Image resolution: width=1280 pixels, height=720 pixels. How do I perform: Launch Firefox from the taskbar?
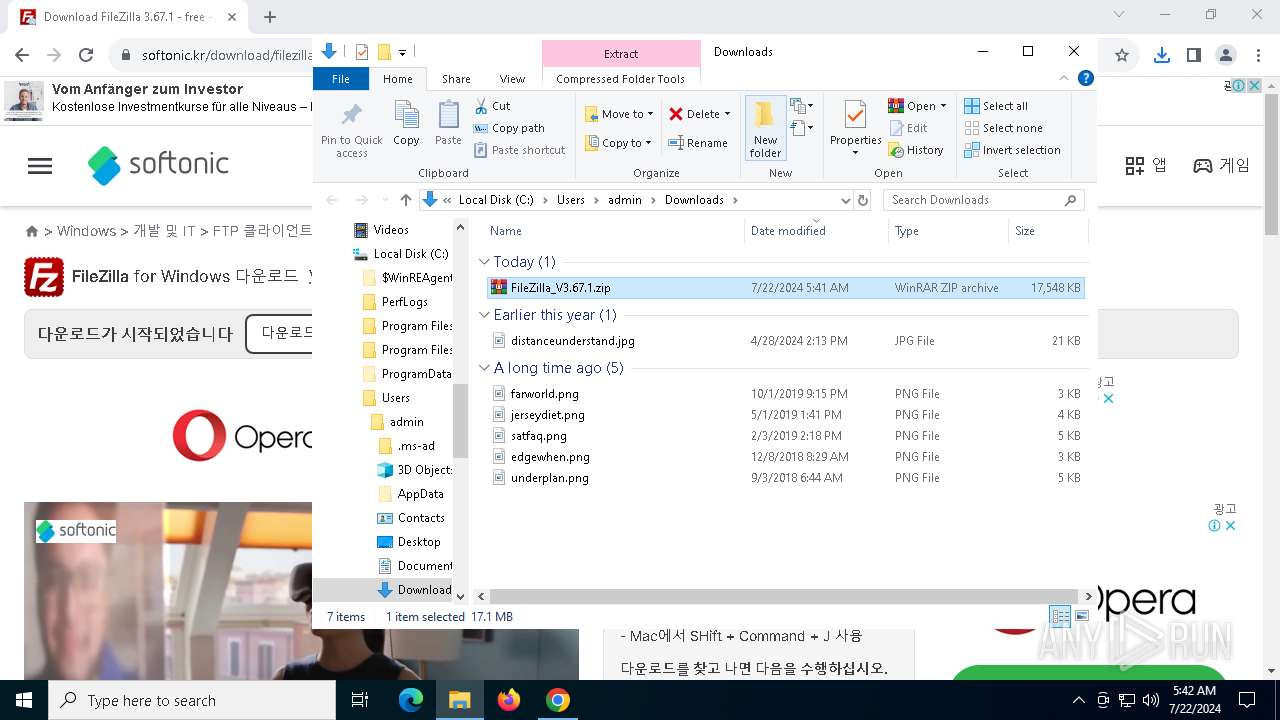click(x=509, y=700)
